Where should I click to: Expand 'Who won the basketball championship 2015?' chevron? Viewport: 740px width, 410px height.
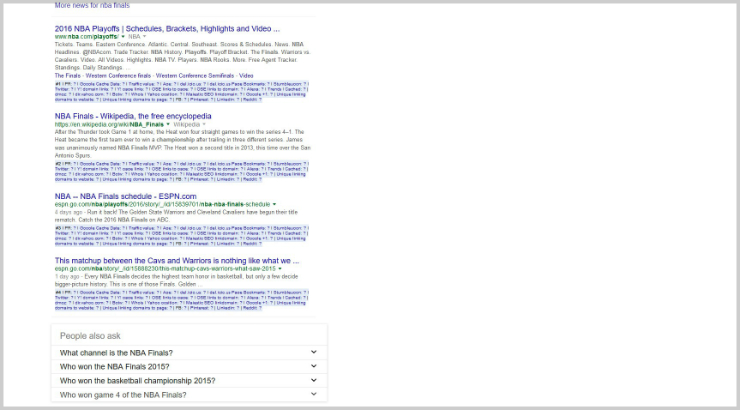coord(313,380)
